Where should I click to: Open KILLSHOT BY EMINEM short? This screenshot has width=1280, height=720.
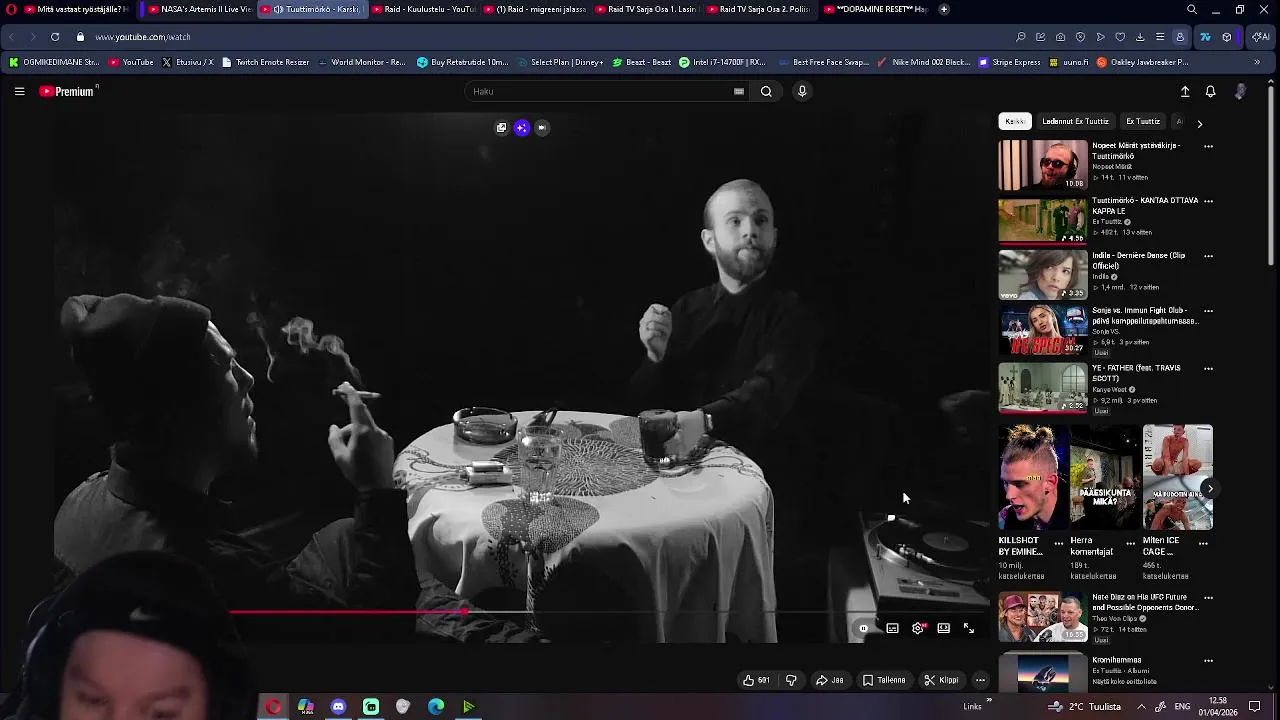pos(1032,477)
